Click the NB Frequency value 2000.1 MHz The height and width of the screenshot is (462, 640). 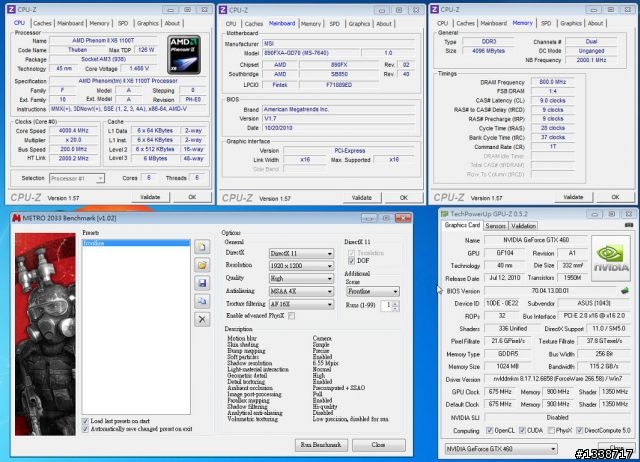point(591,60)
